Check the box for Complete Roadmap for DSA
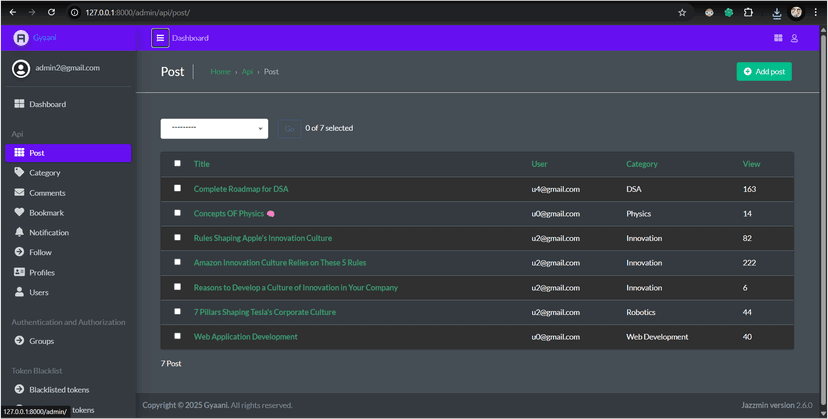 tap(178, 188)
